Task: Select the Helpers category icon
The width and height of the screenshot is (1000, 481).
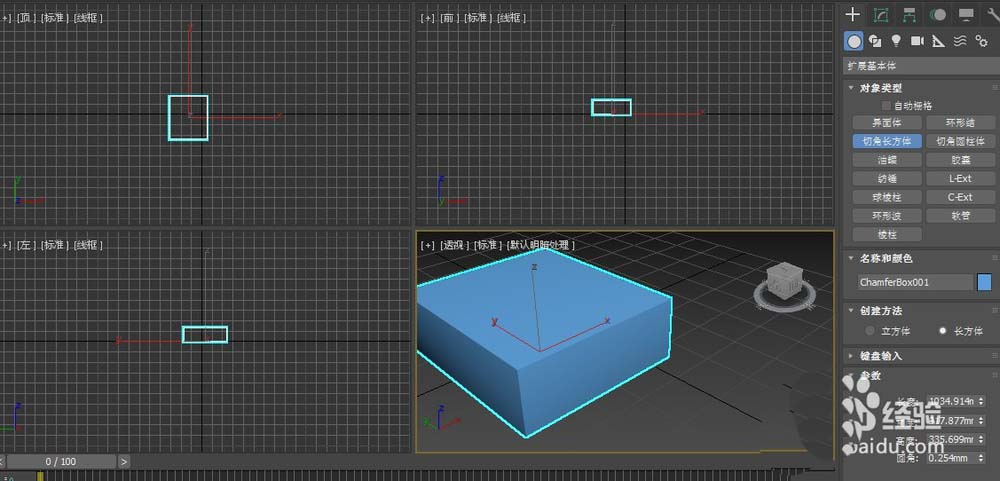Action: click(x=938, y=41)
